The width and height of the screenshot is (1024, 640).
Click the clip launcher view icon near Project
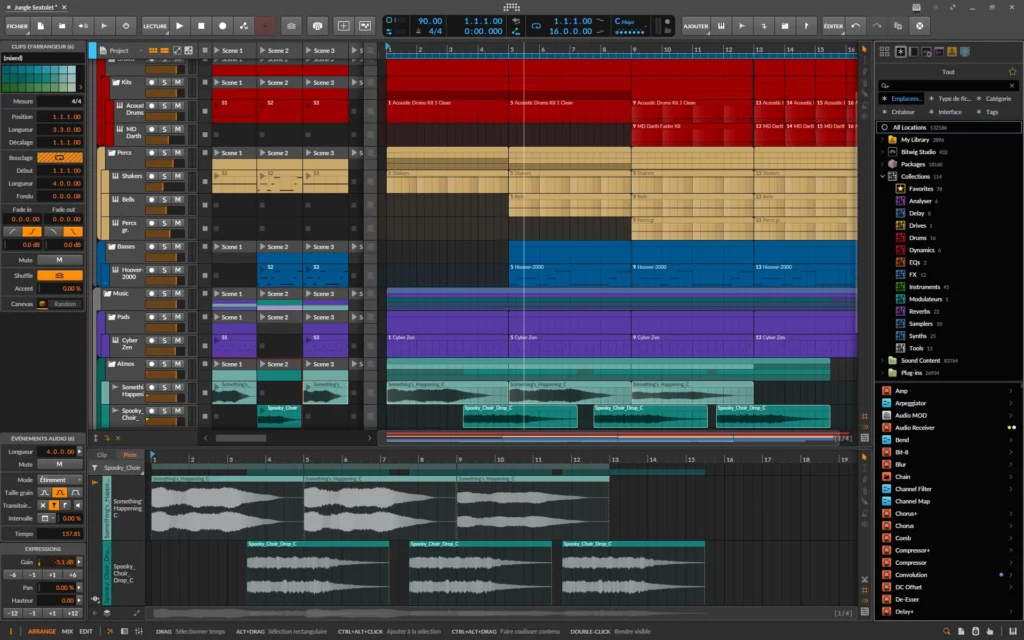[153, 50]
